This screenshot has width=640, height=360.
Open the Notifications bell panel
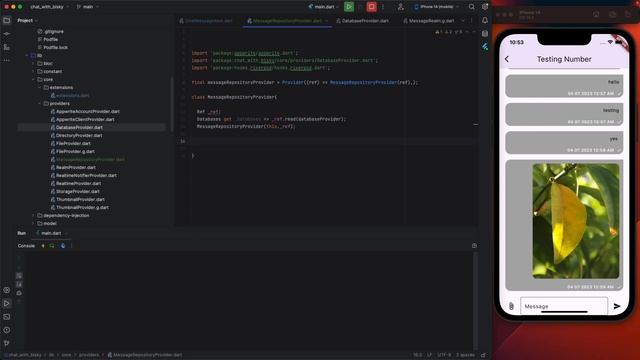click(x=485, y=20)
